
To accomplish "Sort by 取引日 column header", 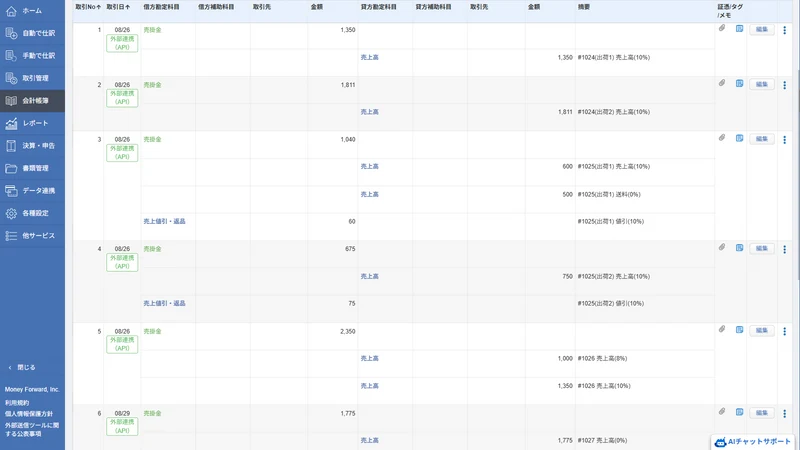I will coord(118,7).
